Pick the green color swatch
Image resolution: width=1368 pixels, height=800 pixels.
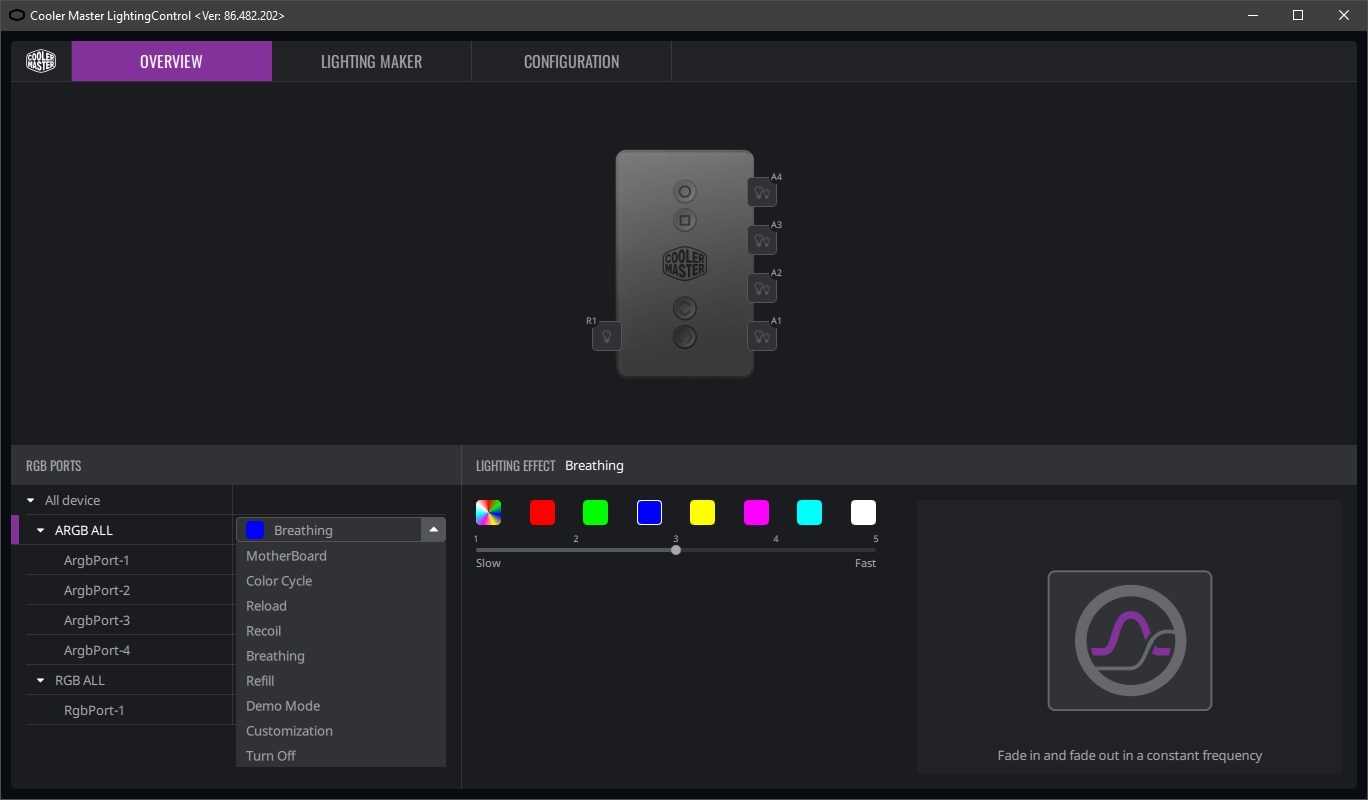[595, 513]
